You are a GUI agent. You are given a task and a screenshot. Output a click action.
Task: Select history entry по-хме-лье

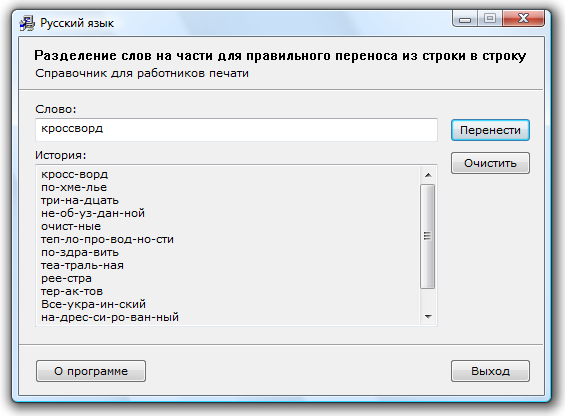(74, 187)
